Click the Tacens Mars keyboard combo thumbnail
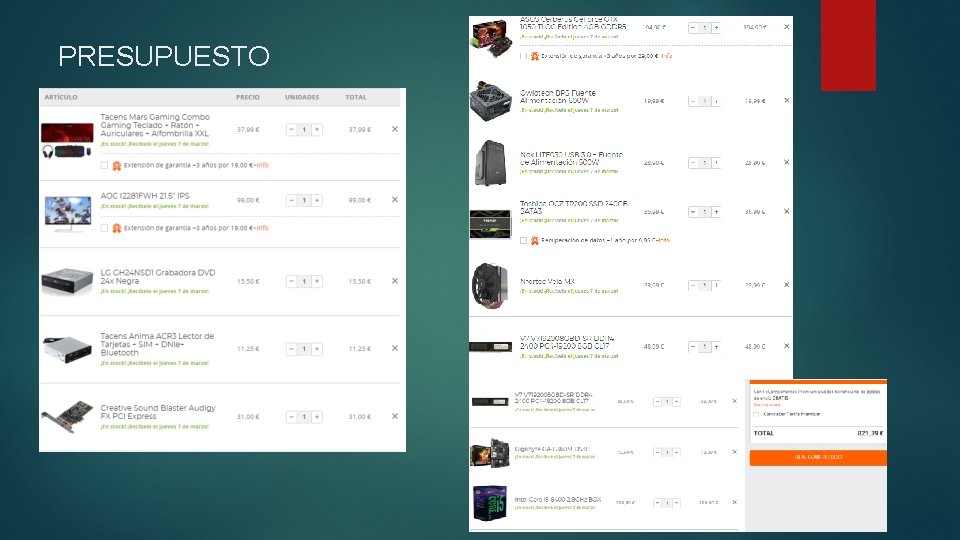The image size is (960, 540). pos(67,141)
